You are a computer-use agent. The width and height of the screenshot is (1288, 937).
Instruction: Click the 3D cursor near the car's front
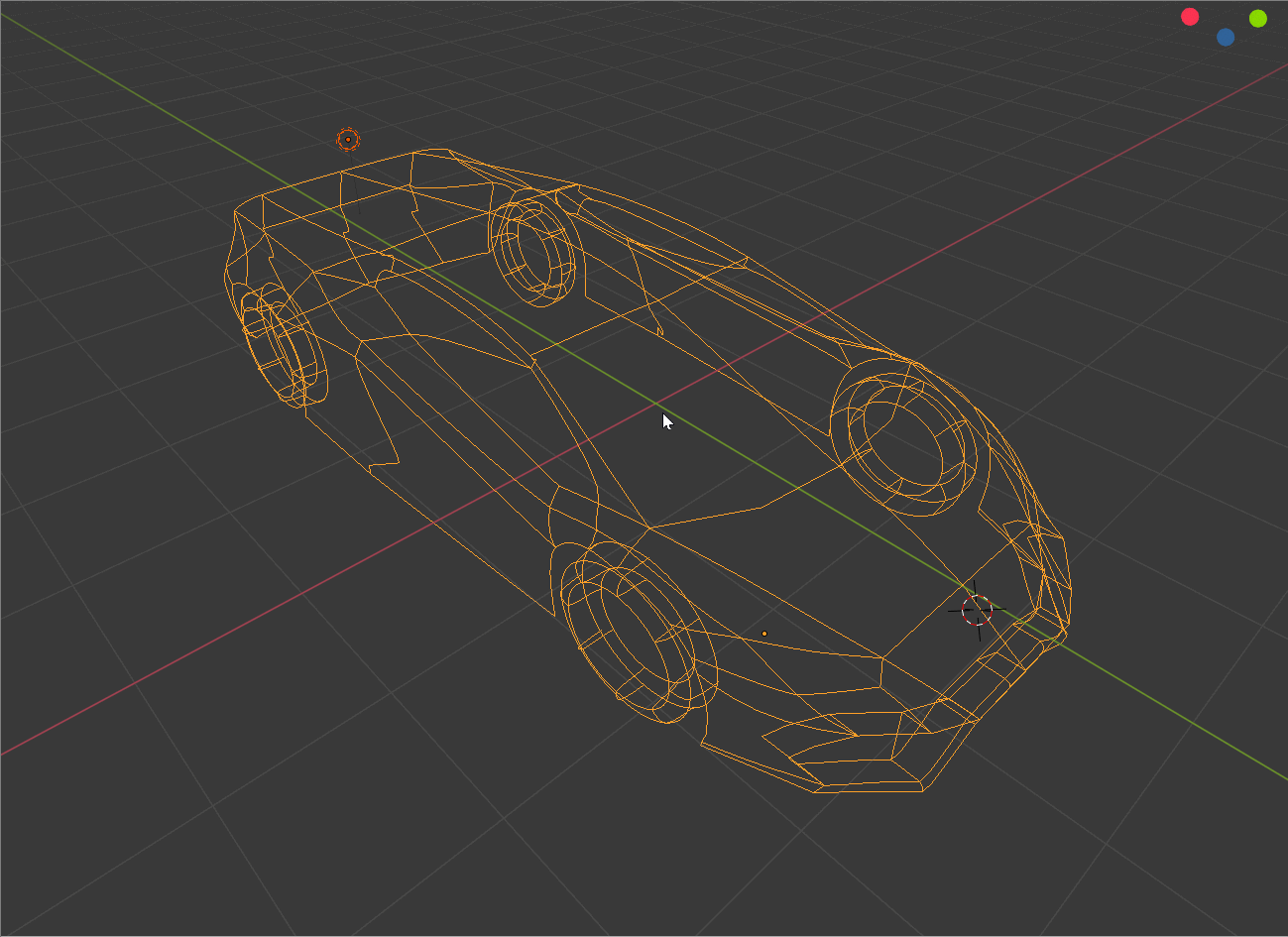[x=977, y=609]
